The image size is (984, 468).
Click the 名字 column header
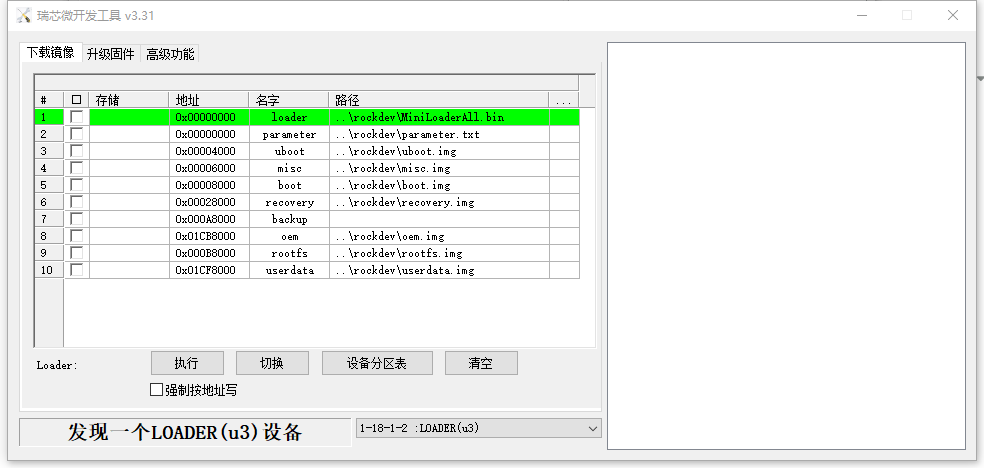289,100
